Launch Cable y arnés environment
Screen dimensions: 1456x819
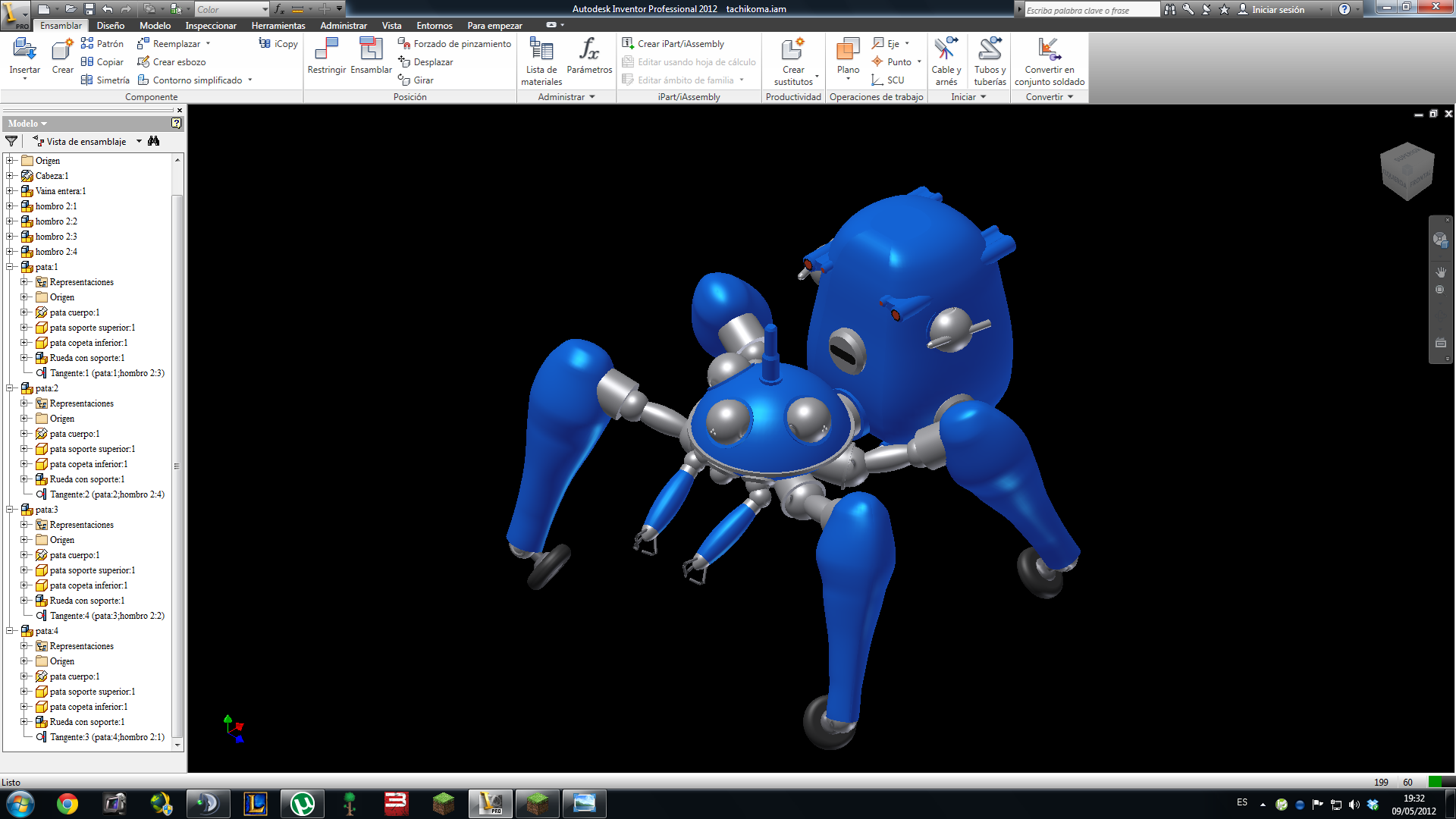point(946,50)
